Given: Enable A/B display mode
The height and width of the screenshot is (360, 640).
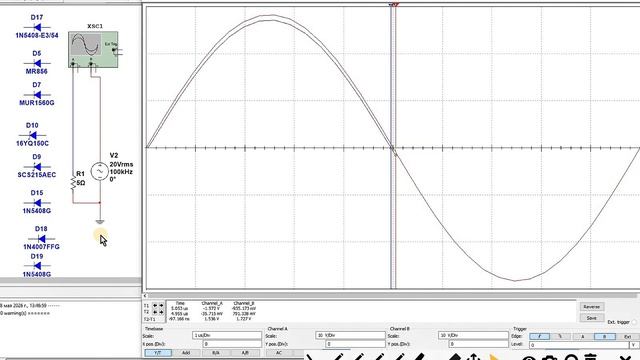Looking at the screenshot, I should click(245, 353).
